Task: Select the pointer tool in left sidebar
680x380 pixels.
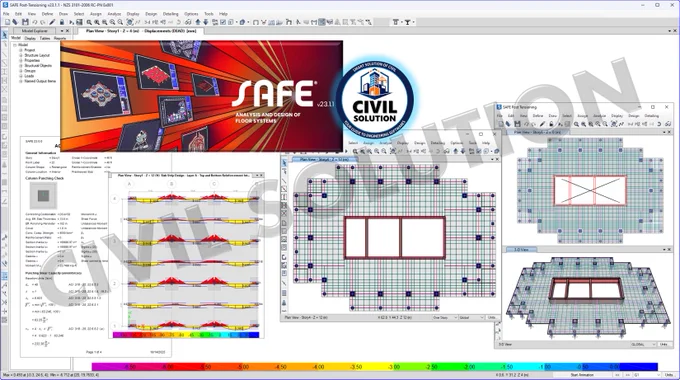Action: click(4, 35)
